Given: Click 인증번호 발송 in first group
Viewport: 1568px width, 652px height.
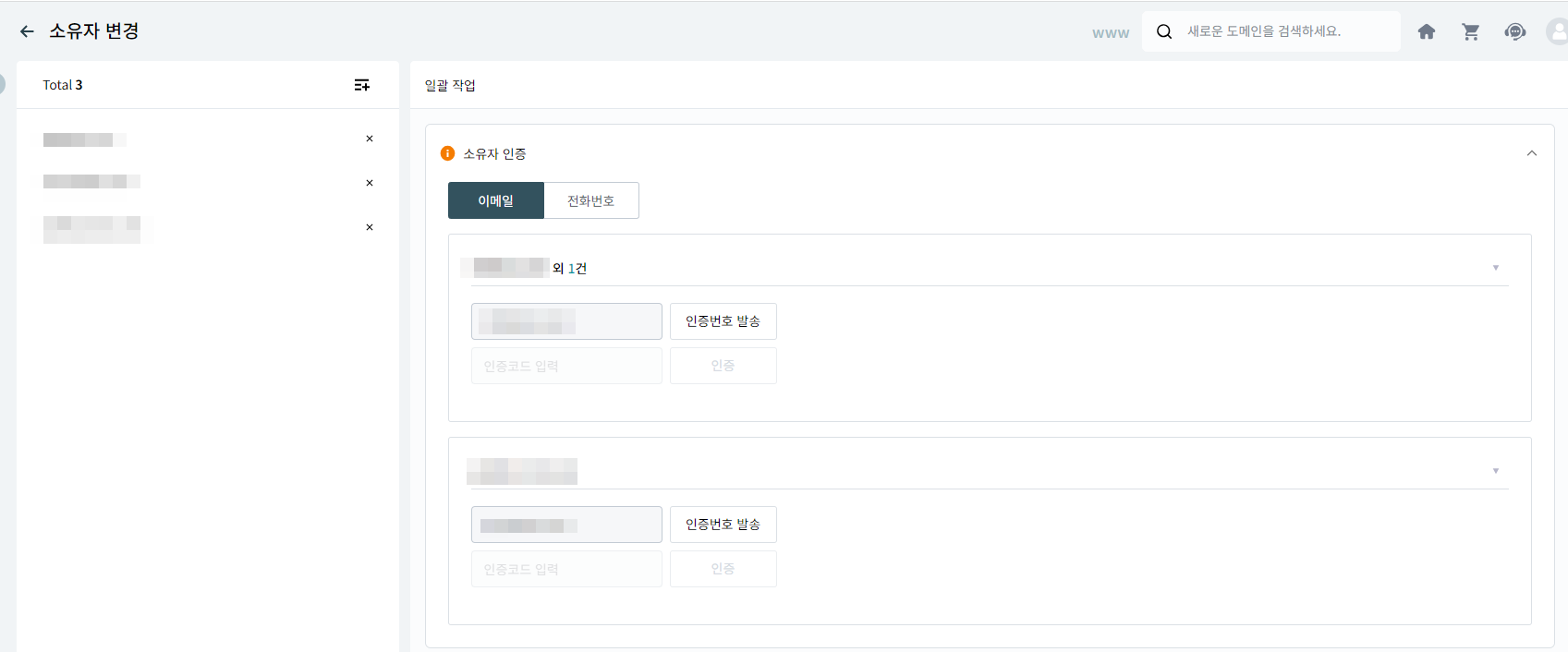Looking at the screenshot, I should tap(723, 321).
